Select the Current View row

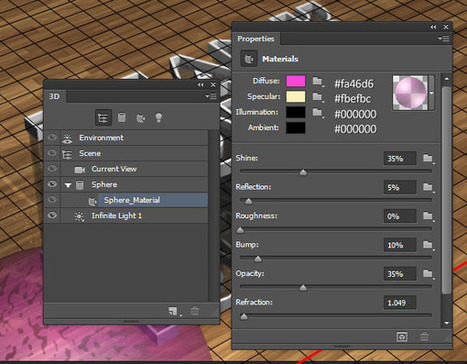click(x=126, y=169)
